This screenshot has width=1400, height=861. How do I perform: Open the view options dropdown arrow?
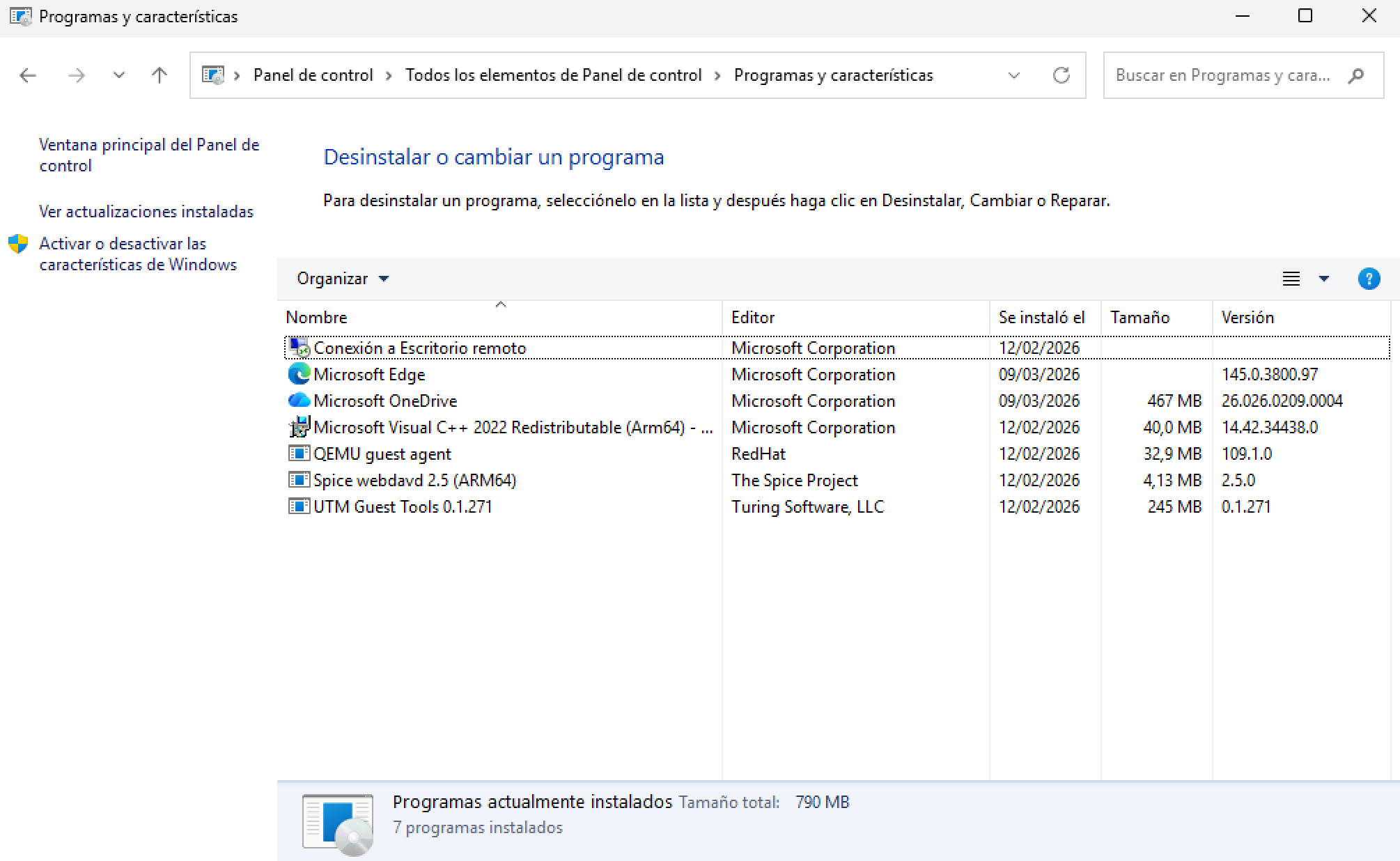click(1323, 279)
